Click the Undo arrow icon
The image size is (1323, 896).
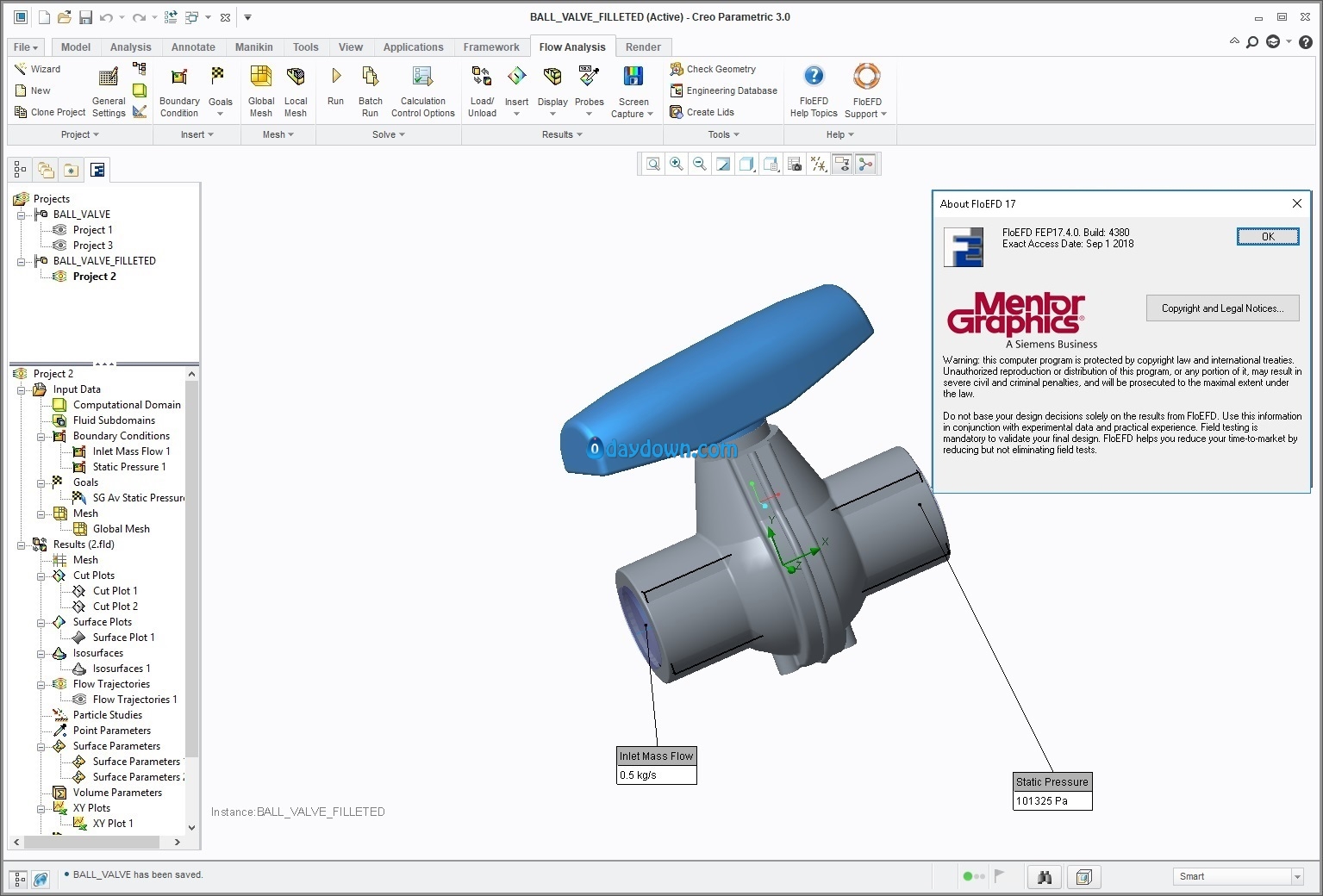tap(106, 17)
